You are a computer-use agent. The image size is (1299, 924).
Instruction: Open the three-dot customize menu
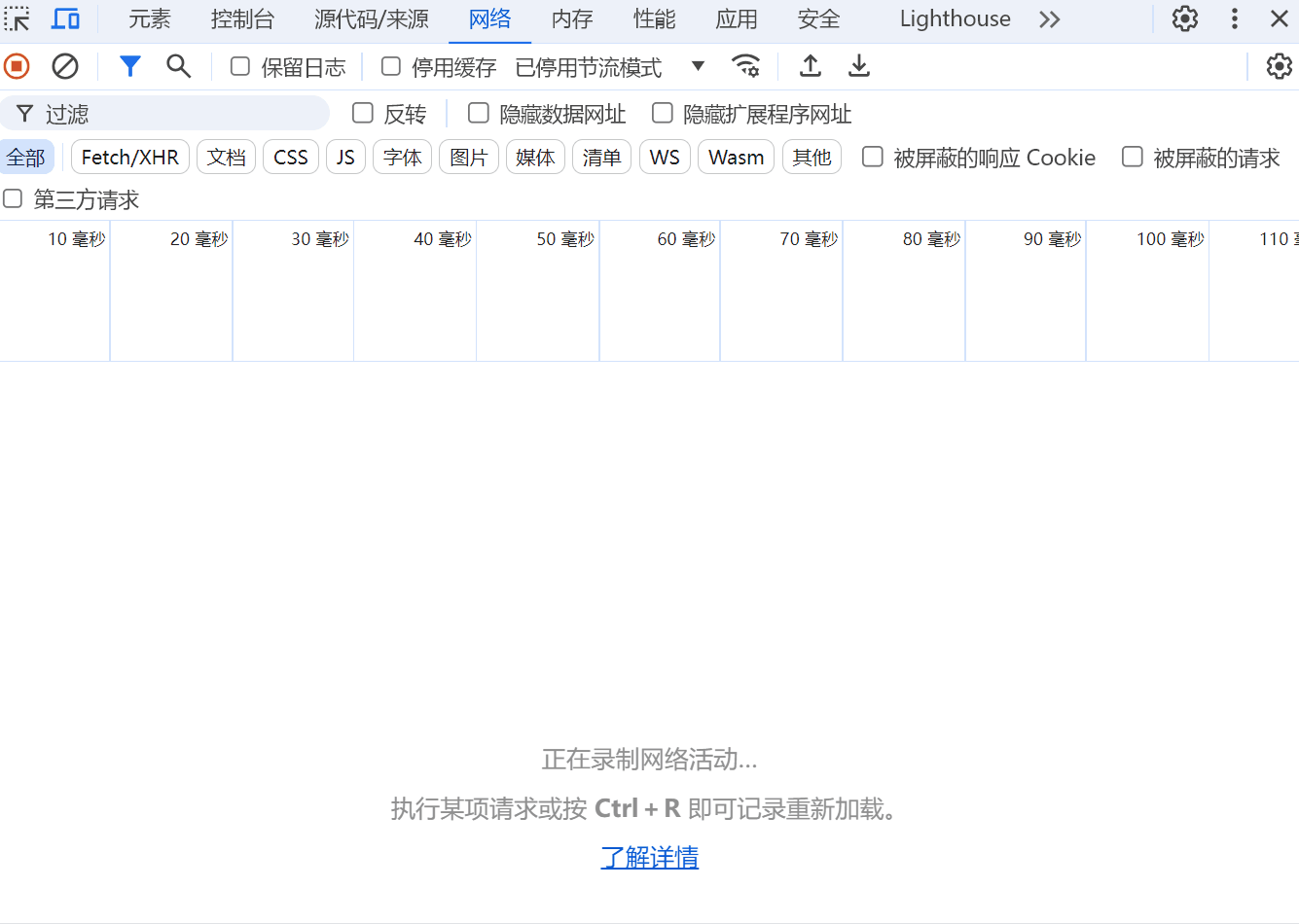1234,18
